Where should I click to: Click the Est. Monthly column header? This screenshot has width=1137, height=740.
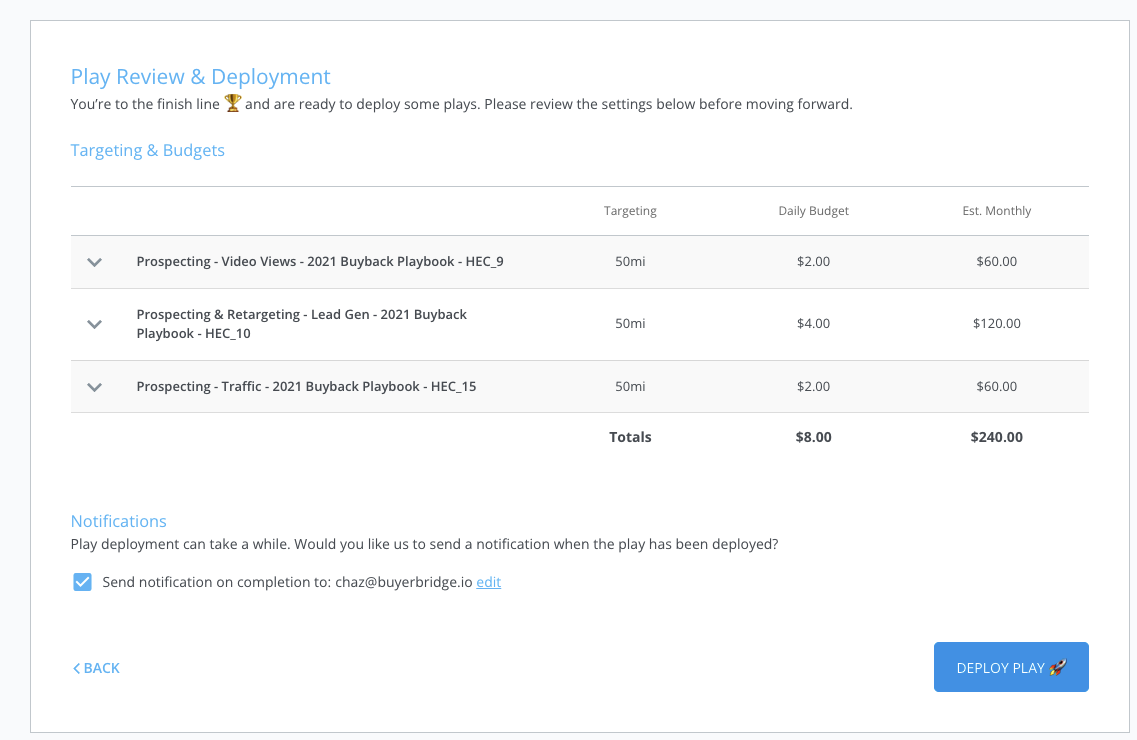pos(996,211)
